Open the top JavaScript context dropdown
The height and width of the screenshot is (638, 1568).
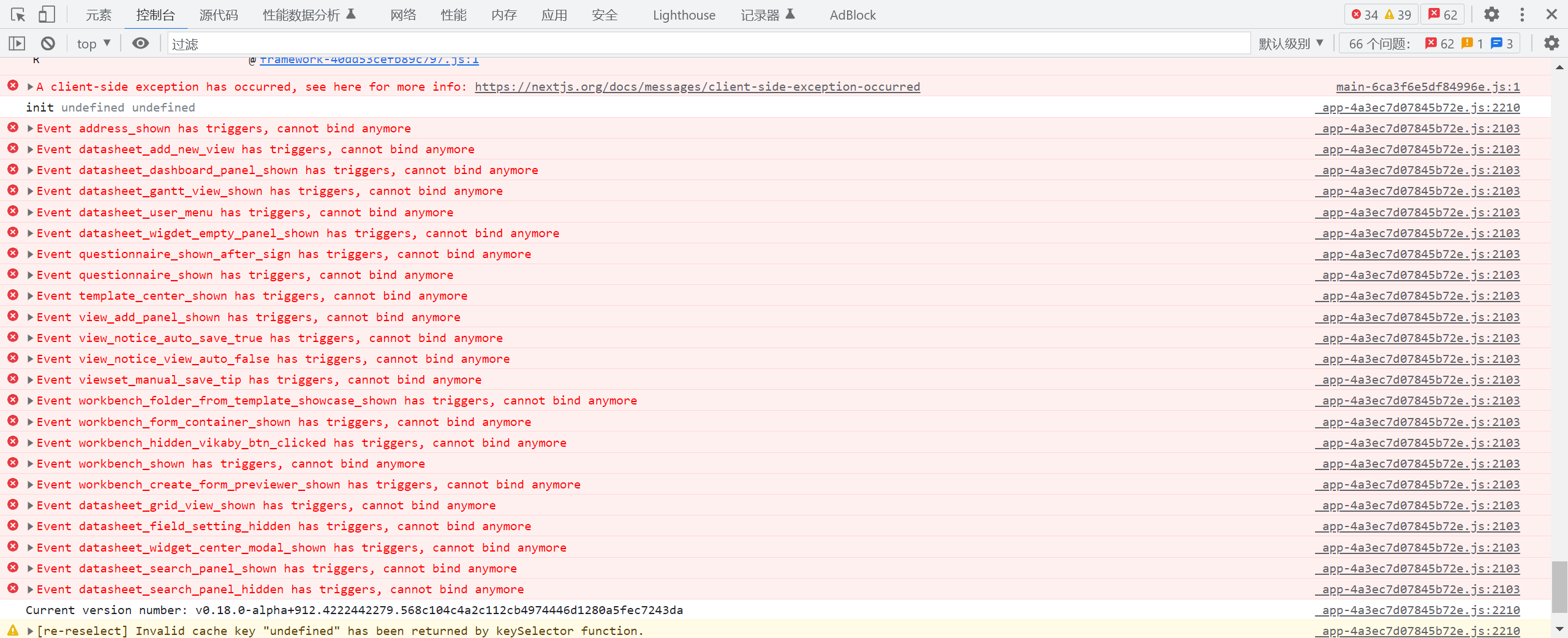point(94,44)
